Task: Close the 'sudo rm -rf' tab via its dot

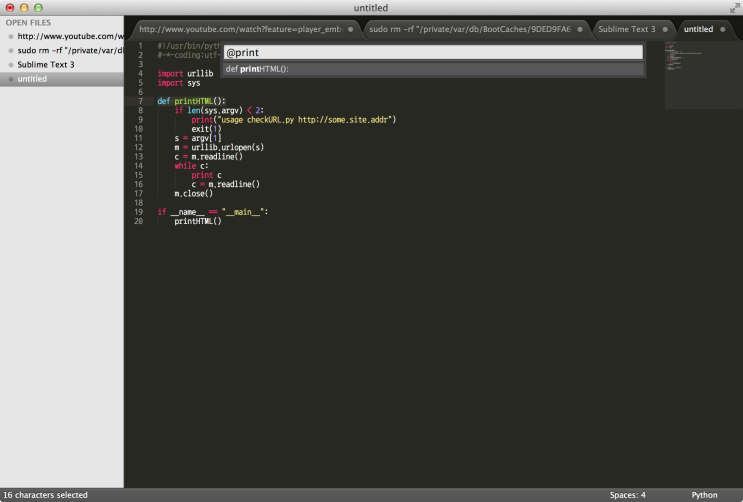Action: click(x=580, y=29)
